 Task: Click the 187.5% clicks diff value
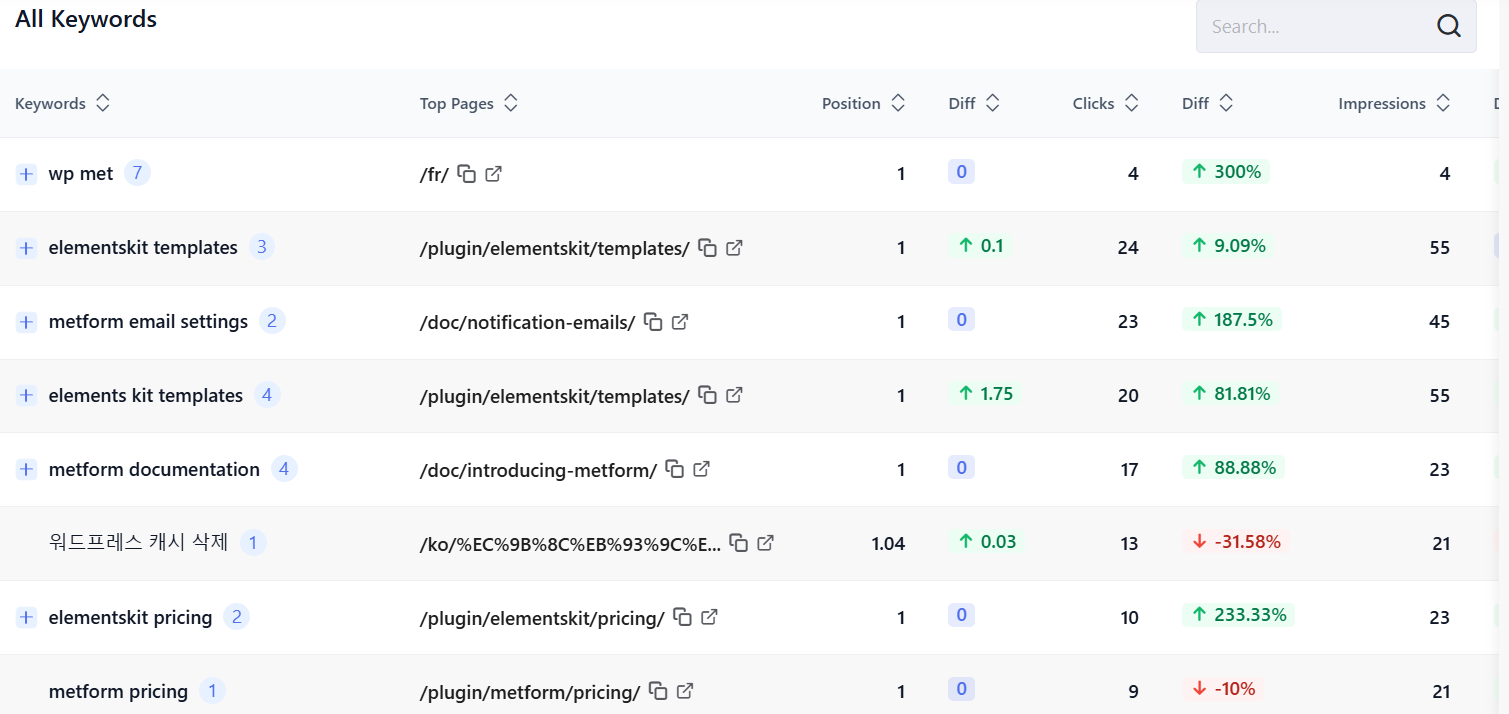(1232, 320)
